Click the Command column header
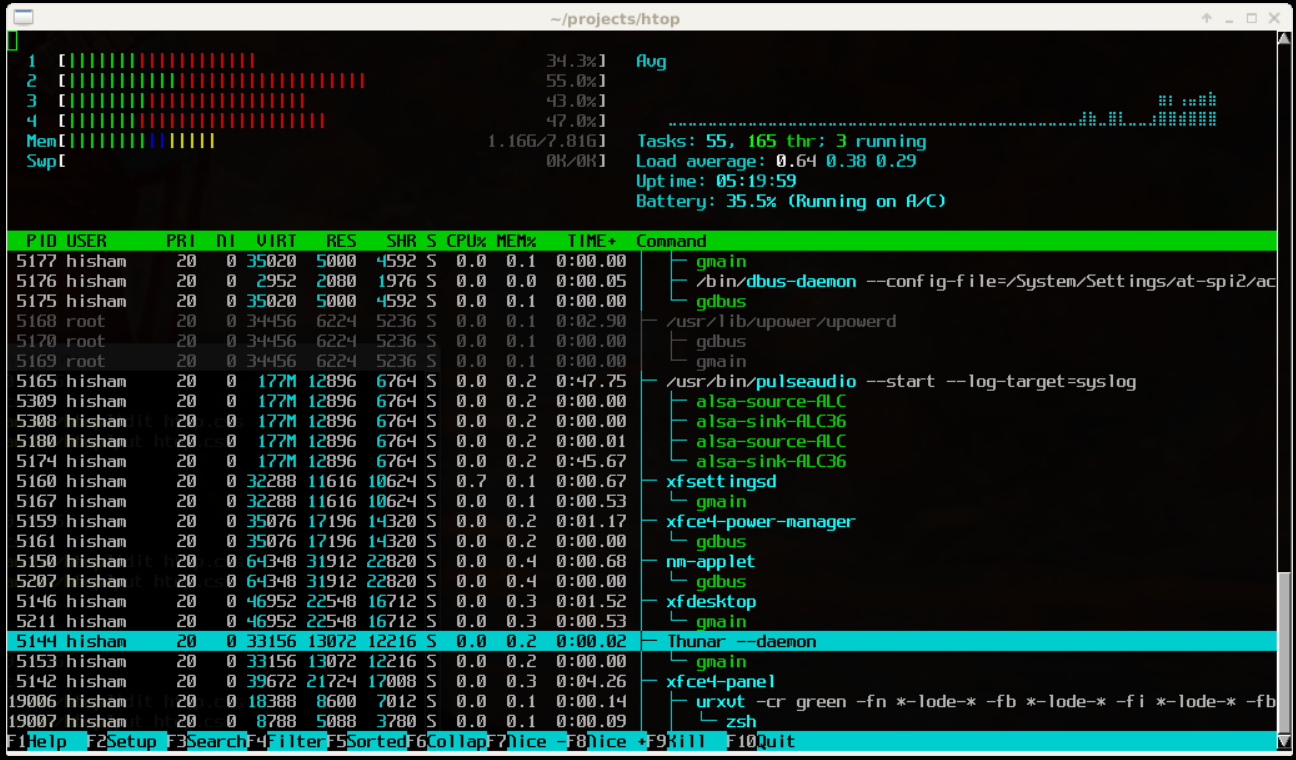Viewport: 1296px width, 760px height. click(x=672, y=241)
